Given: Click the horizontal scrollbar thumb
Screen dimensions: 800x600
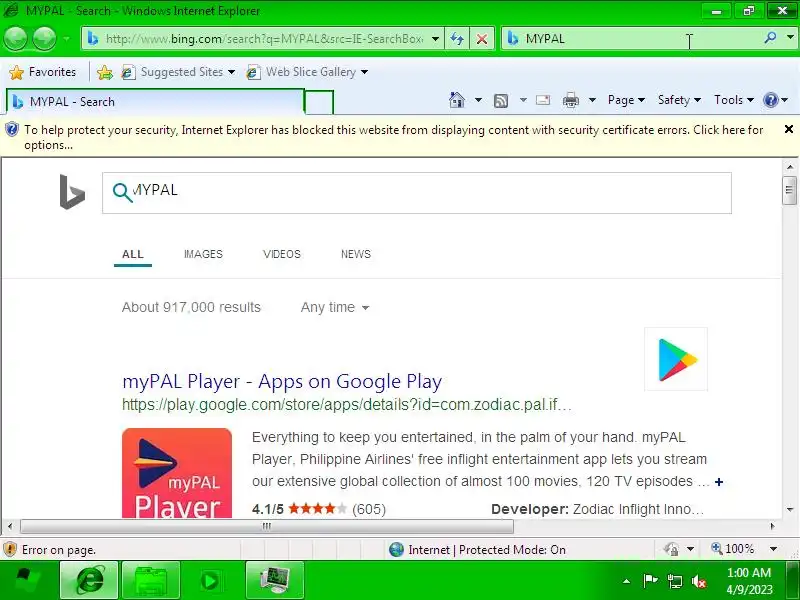Looking at the screenshot, I should pyautogui.click(x=267, y=526).
